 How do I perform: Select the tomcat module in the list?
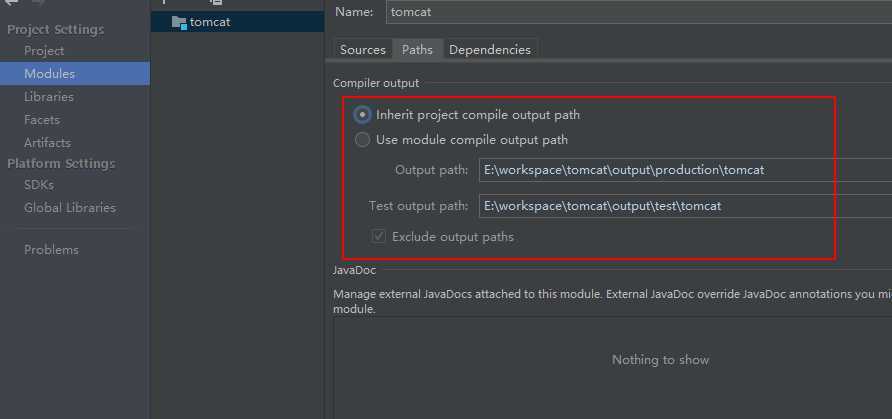point(237,22)
